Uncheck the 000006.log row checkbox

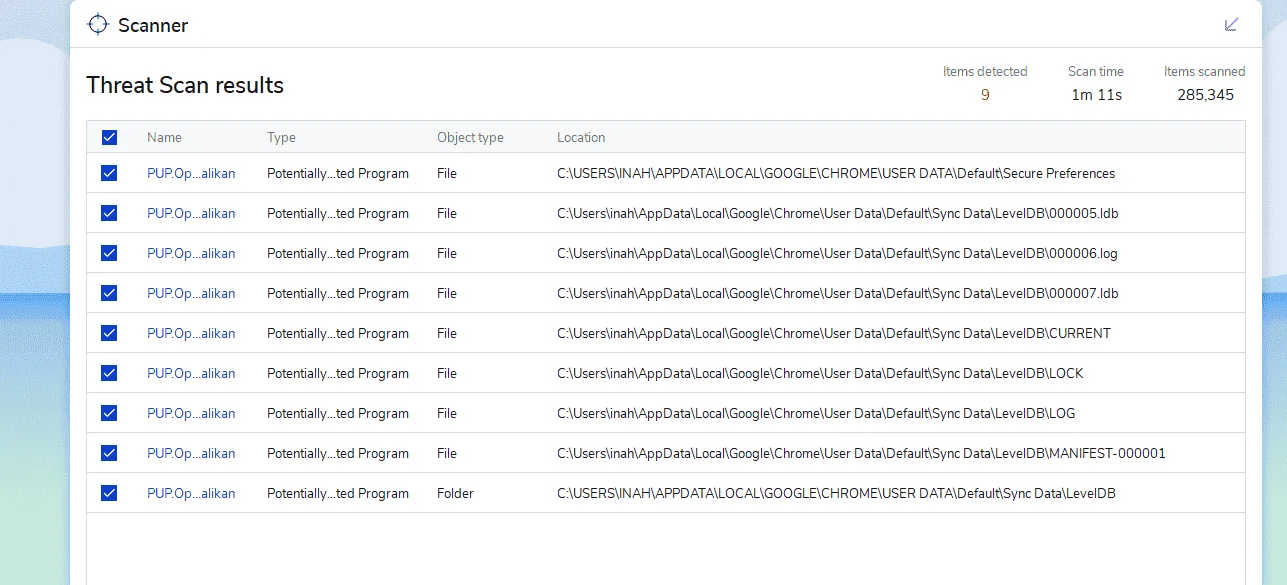pyautogui.click(x=109, y=253)
